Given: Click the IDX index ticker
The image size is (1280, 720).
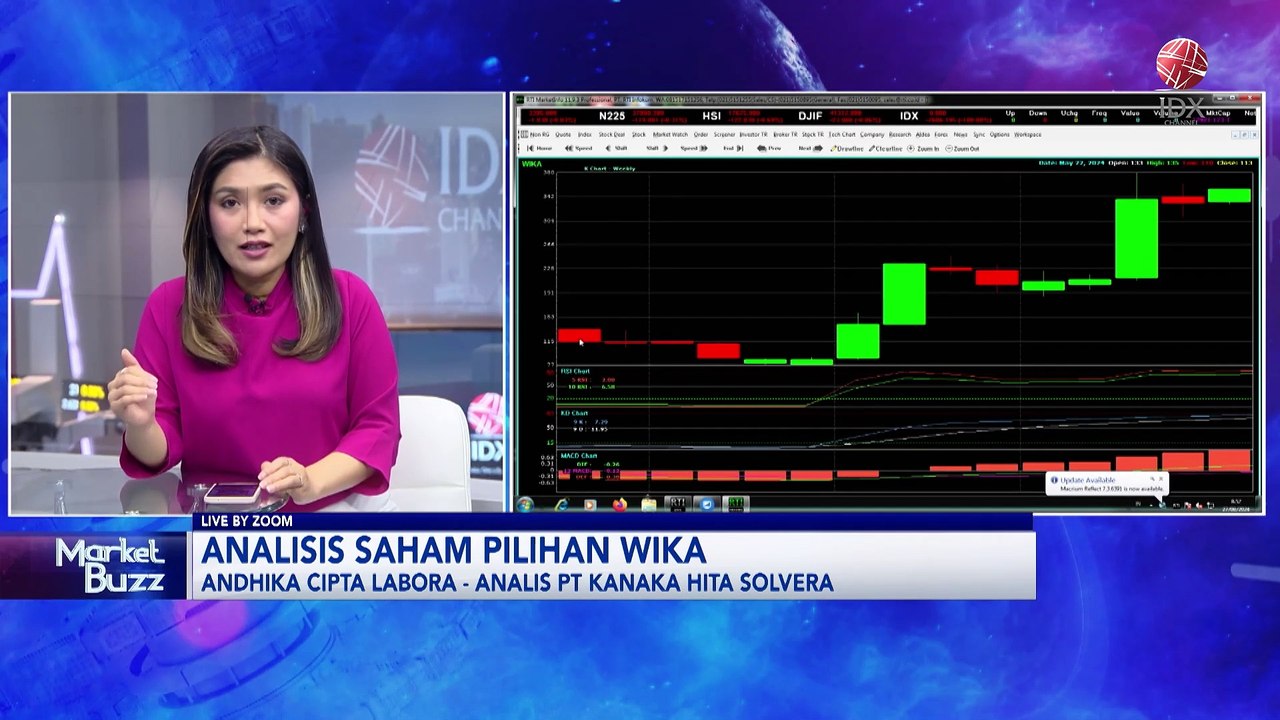Looking at the screenshot, I should [909, 116].
